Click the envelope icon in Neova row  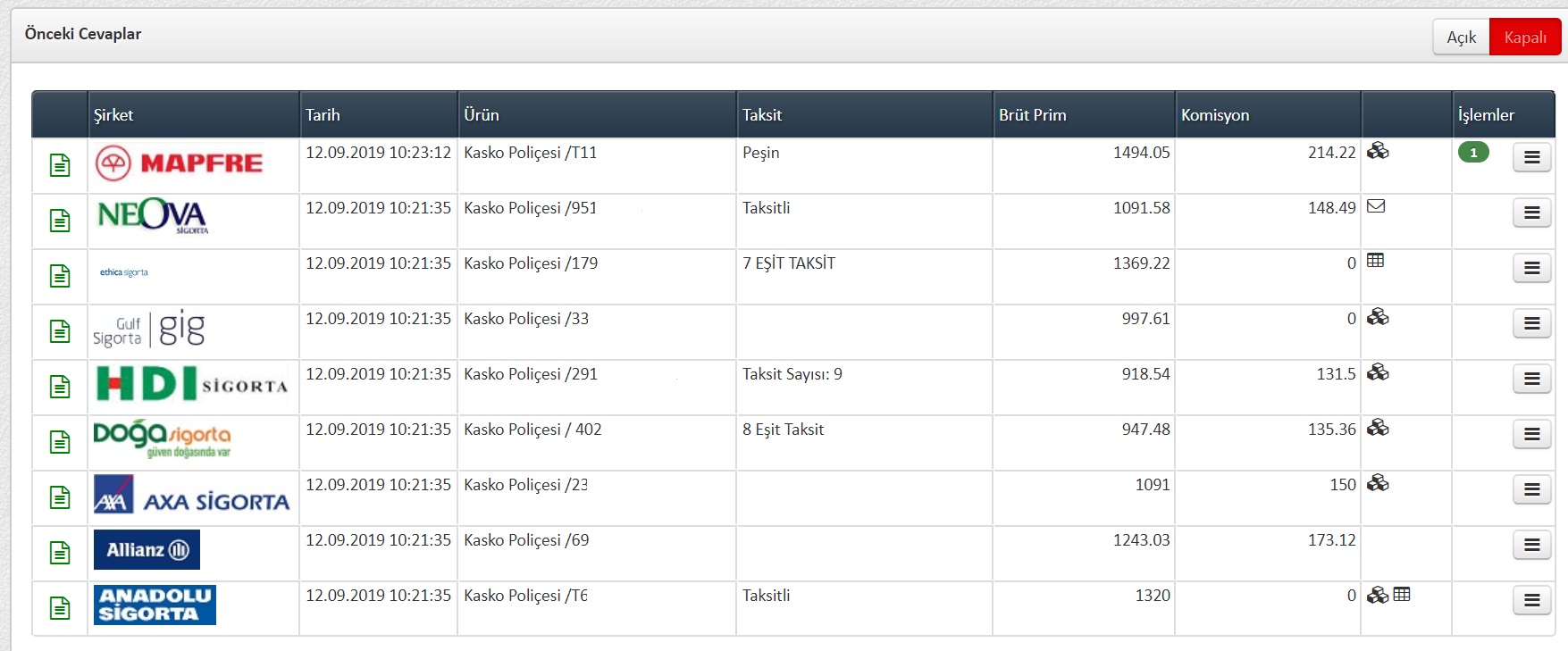pyautogui.click(x=1376, y=206)
